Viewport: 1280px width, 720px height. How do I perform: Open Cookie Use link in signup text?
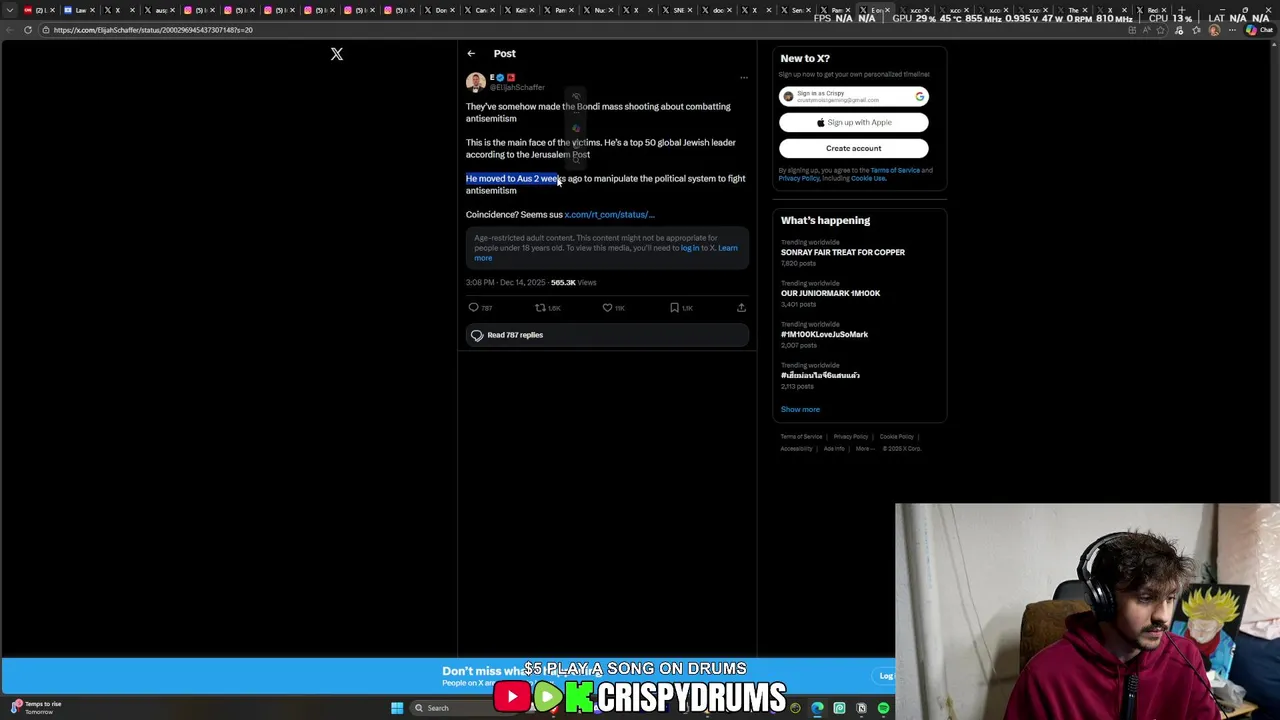pyautogui.click(x=869, y=179)
